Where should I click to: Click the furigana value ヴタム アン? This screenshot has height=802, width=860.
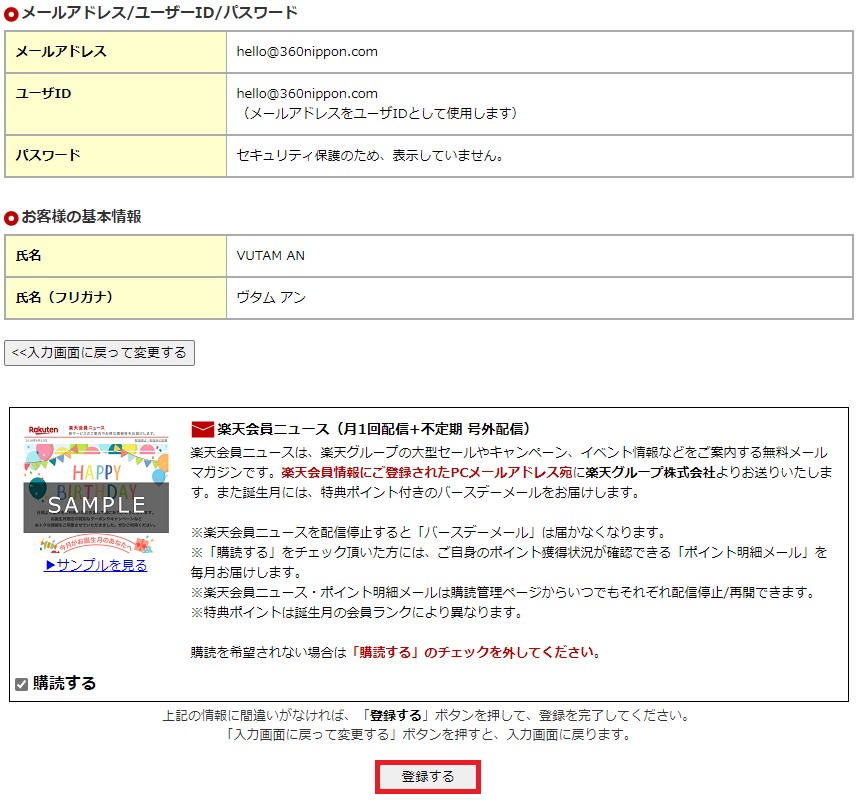tap(271, 297)
